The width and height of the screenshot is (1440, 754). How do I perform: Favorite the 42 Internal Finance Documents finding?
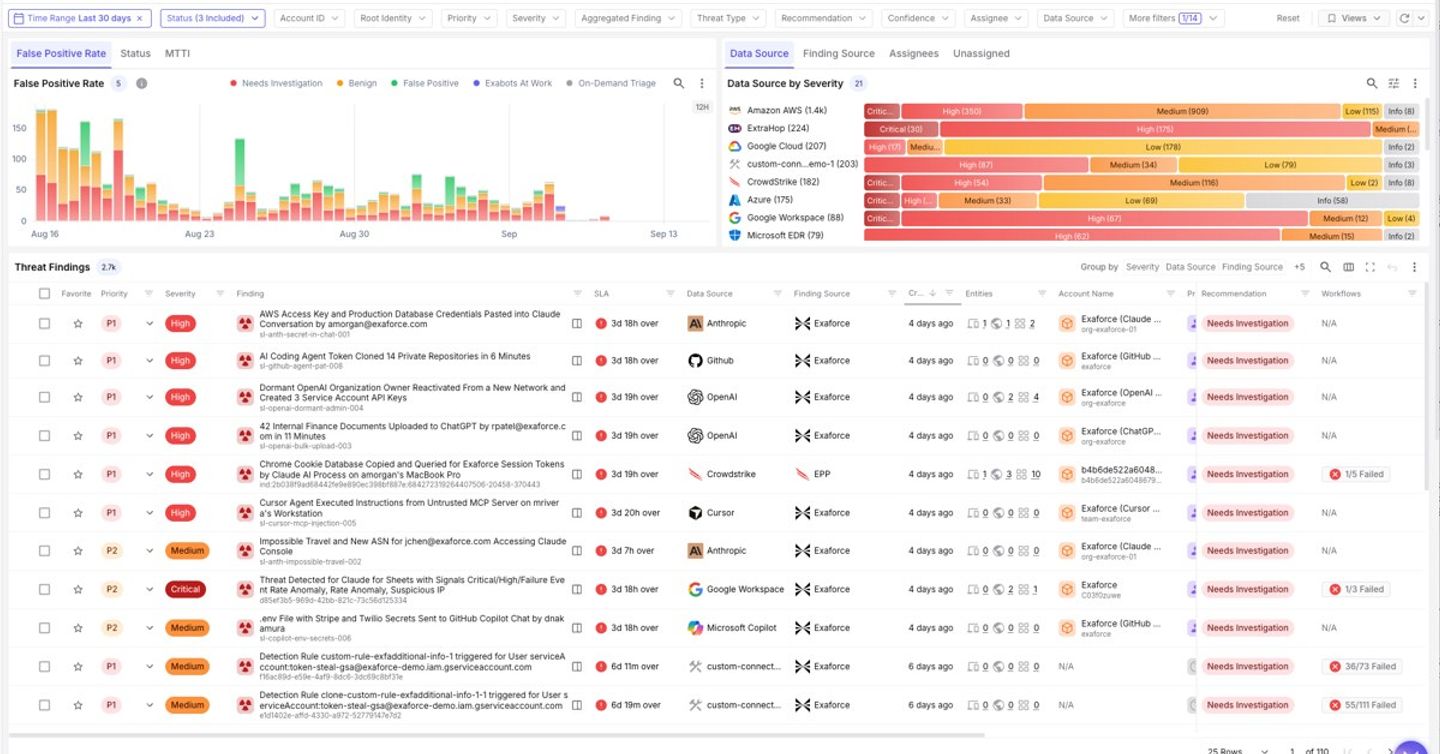pos(77,436)
